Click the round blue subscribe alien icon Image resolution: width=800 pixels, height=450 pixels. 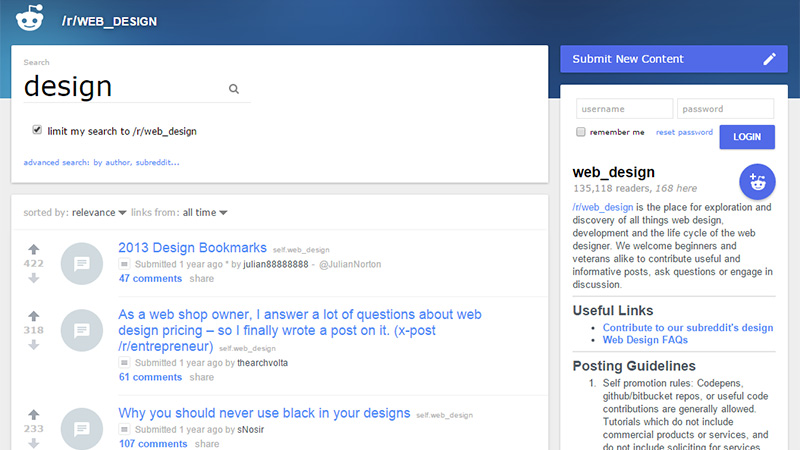coord(757,182)
